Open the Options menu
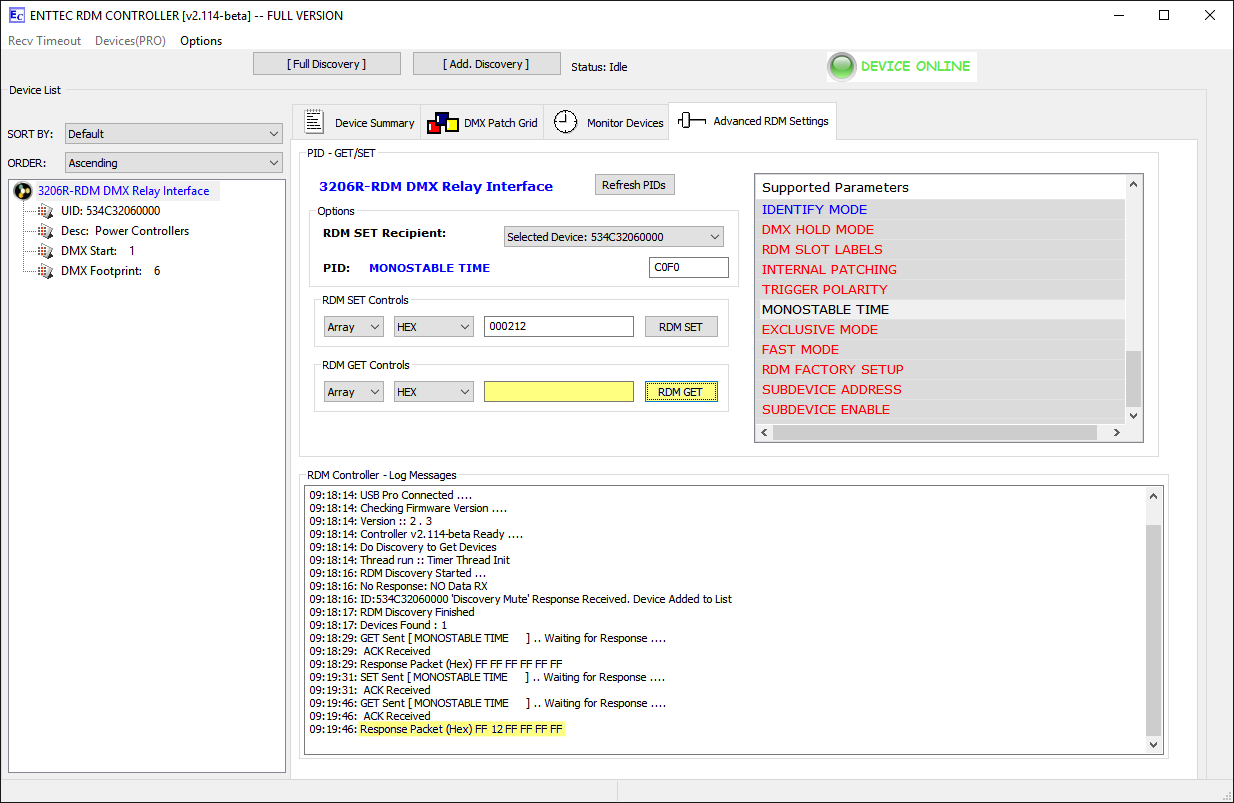Viewport: 1234px width, 803px height. (x=201, y=41)
